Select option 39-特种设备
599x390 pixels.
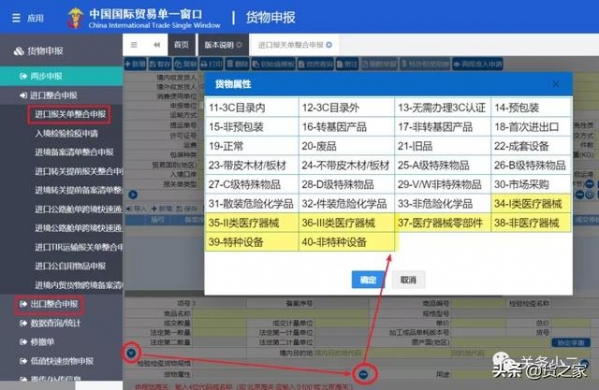click(251, 242)
